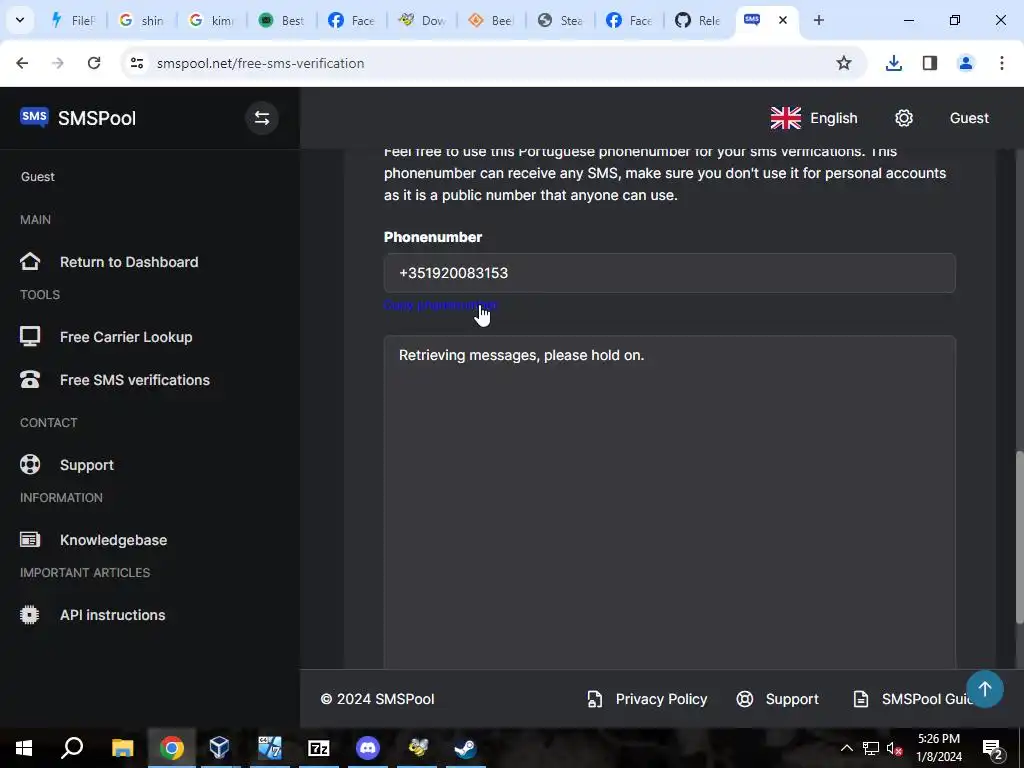Click the address bar URL
This screenshot has width=1024, height=768.
[261, 63]
